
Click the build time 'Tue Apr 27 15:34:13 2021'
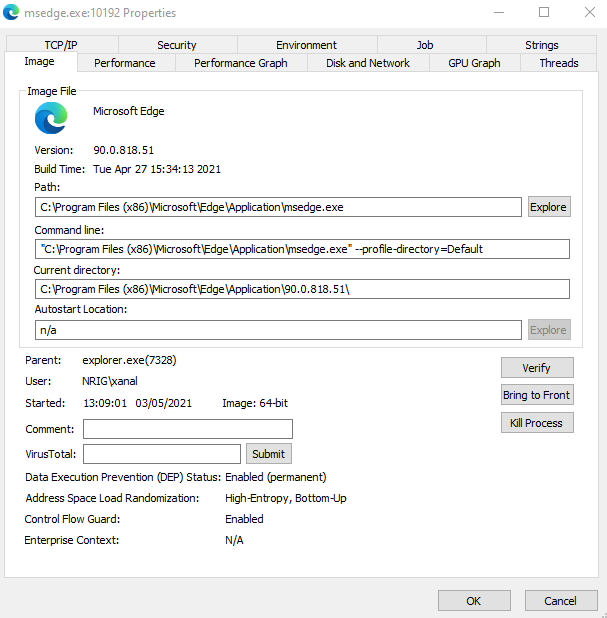click(x=157, y=169)
